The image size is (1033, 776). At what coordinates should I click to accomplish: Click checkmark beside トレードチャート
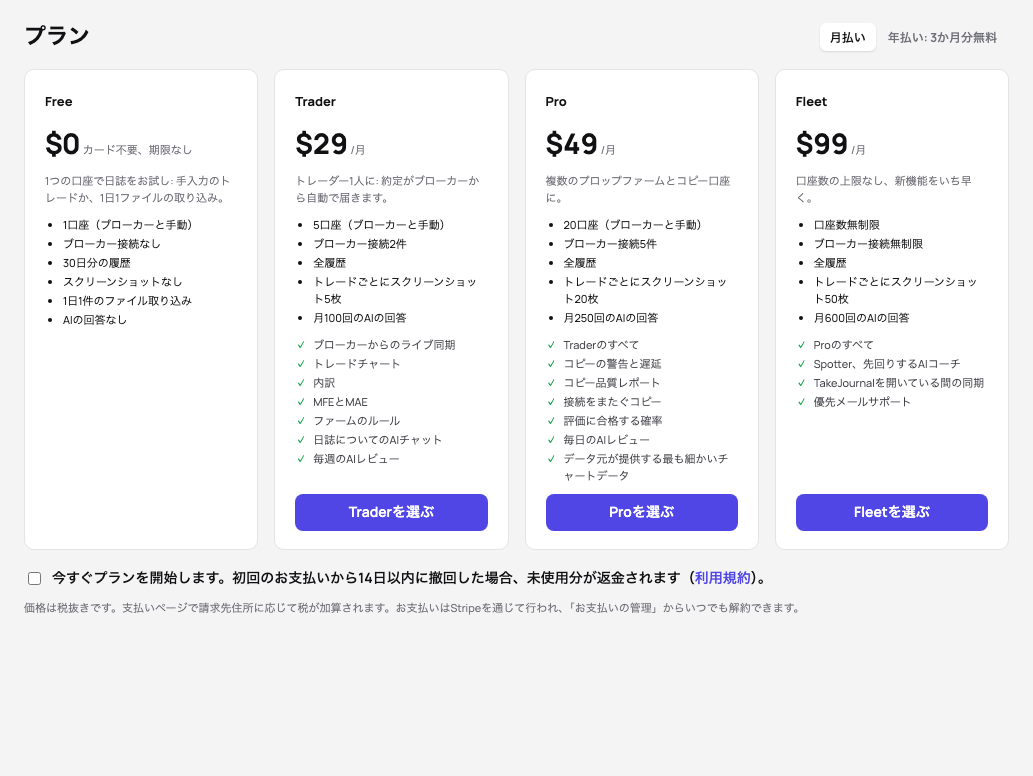point(301,364)
